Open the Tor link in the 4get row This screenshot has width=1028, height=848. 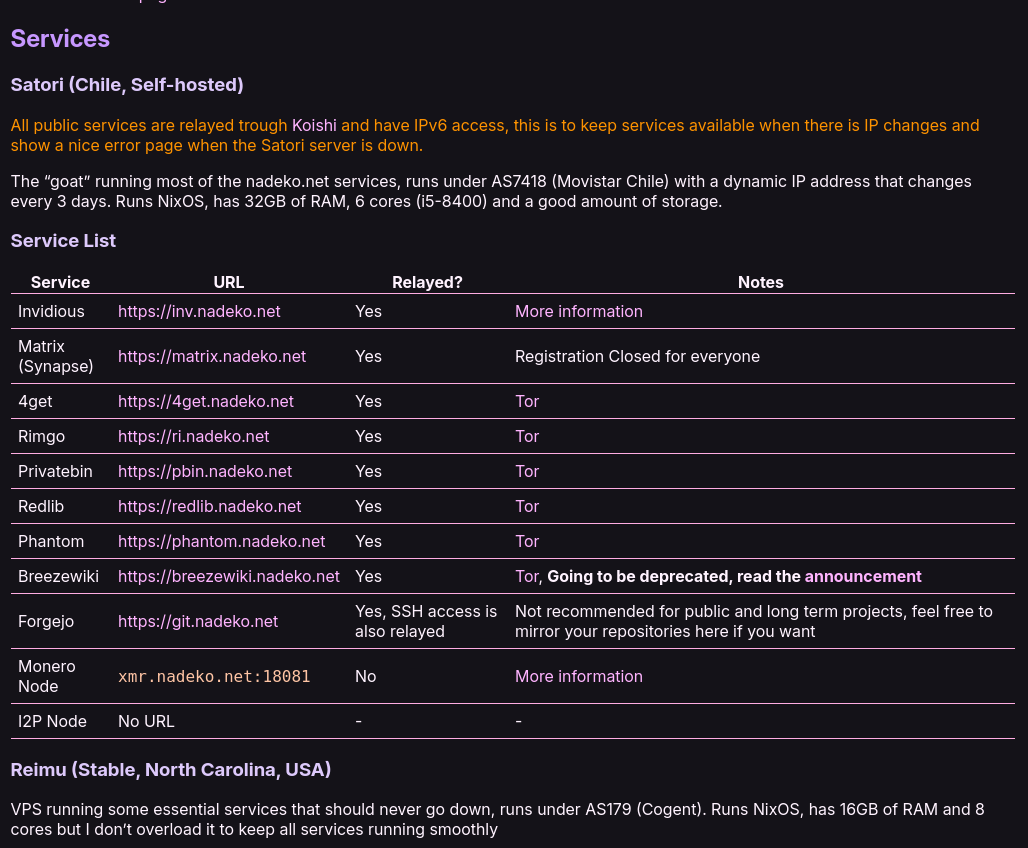[527, 401]
